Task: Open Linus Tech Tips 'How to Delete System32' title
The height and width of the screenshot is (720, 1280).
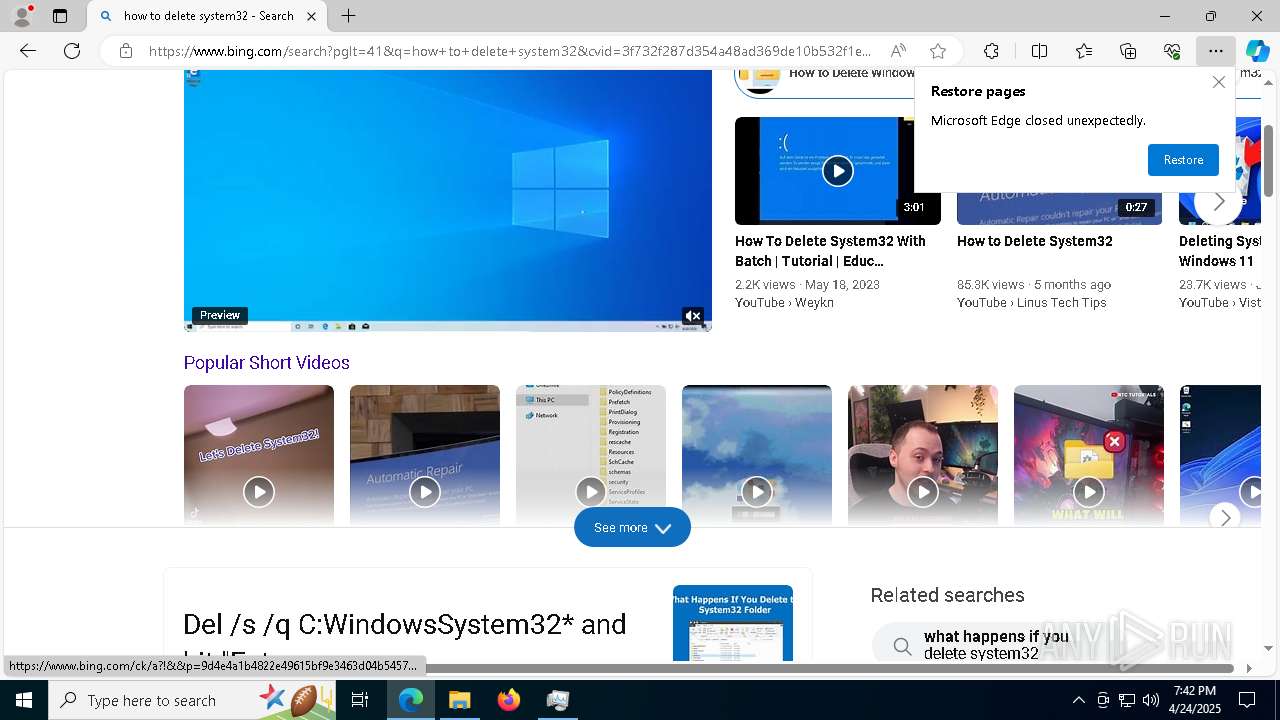Action: point(1034,241)
